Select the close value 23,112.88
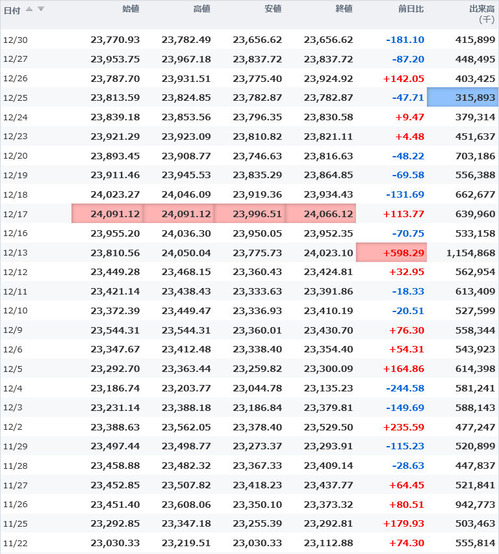Image resolution: width=499 pixels, height=554 pixels. [328, 543]
